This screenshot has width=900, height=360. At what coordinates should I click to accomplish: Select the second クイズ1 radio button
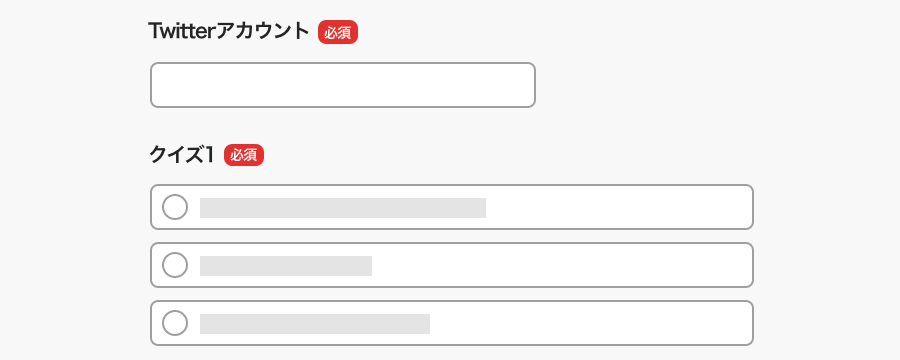[x=175, y=265]
